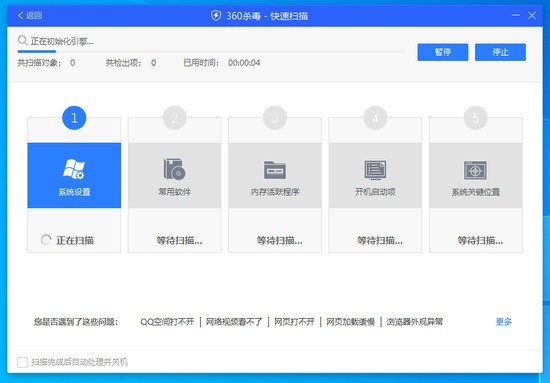Click 等待扫描 under 内存活跃程序

(x=279, y=241)
